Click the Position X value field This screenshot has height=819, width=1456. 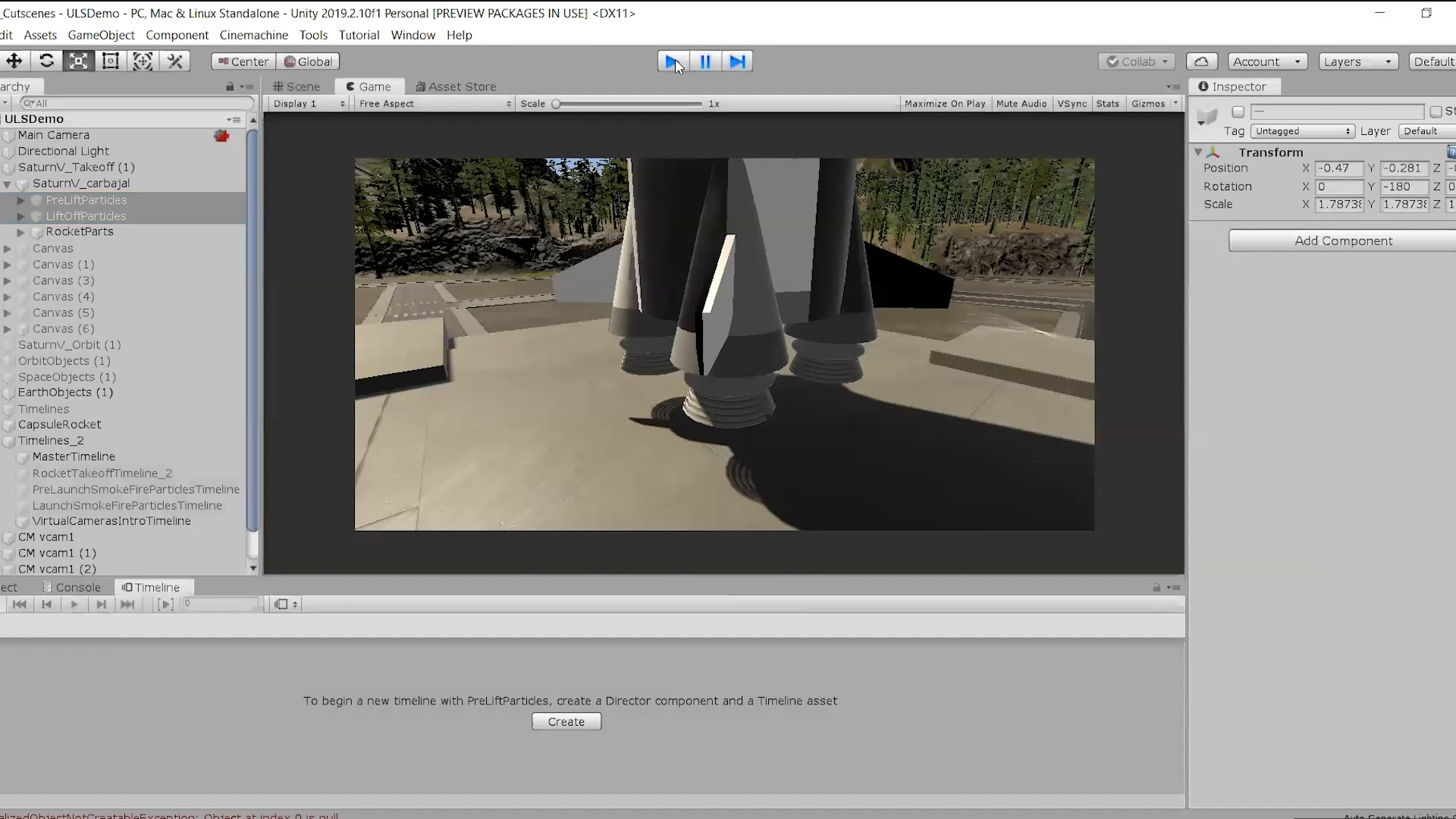pos(1338,168)
